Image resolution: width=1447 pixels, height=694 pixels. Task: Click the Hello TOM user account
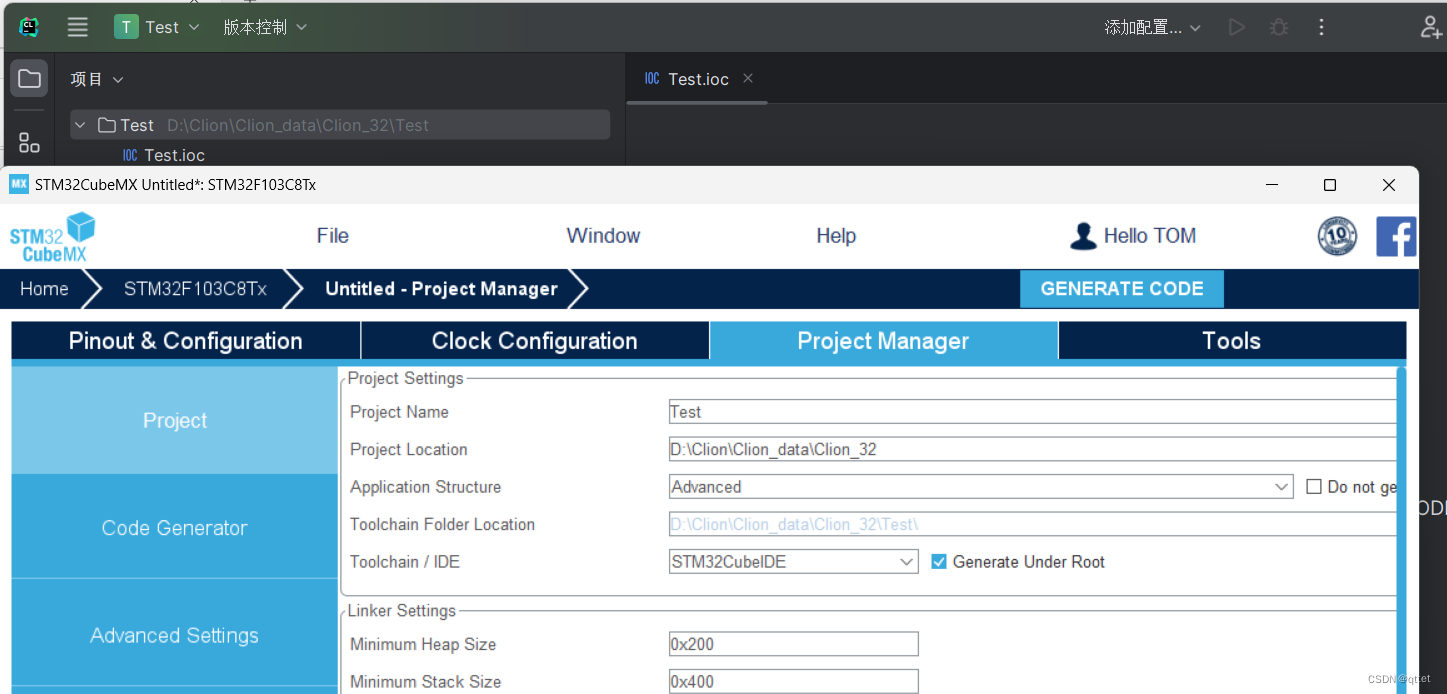click(x=1133, y=236)
